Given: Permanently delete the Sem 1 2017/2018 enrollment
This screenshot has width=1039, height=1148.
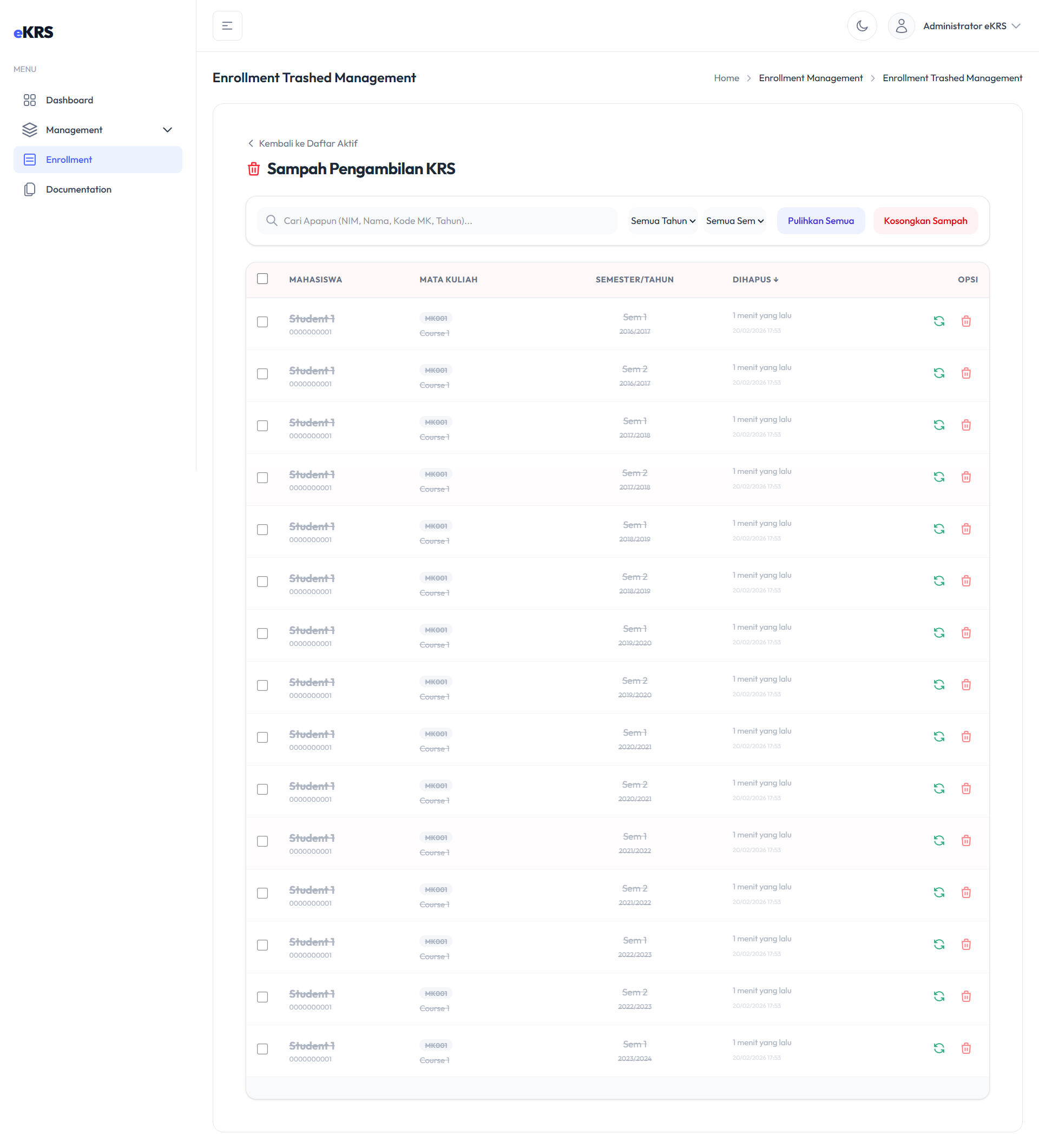Looking at the screenshot, I should tap(966, 425).
